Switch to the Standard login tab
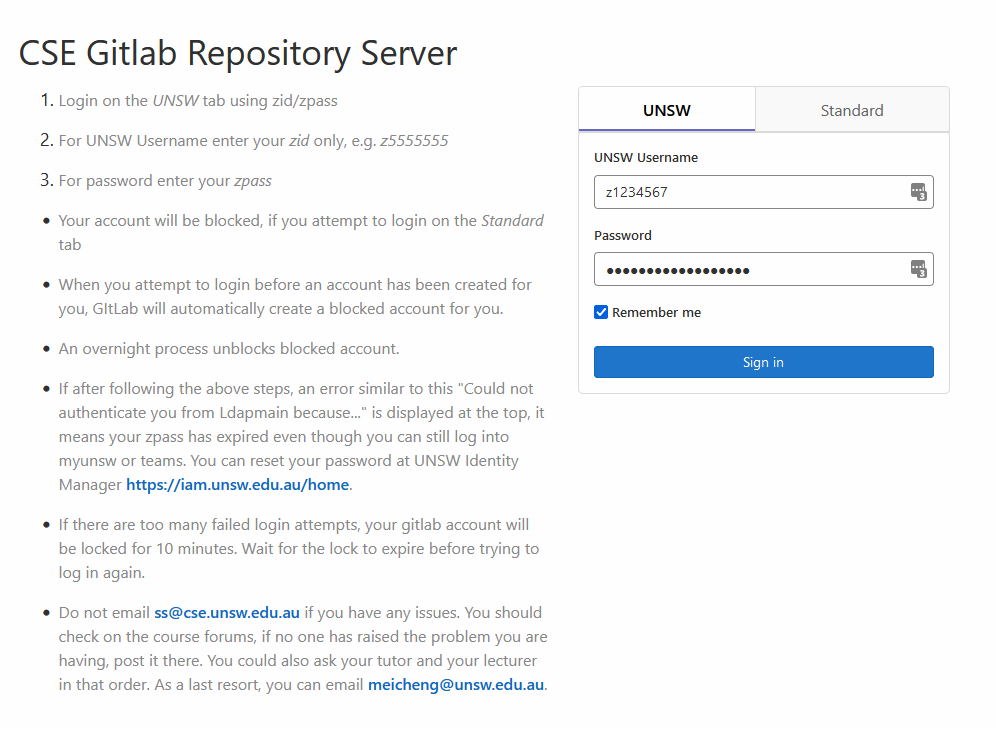 851,110
